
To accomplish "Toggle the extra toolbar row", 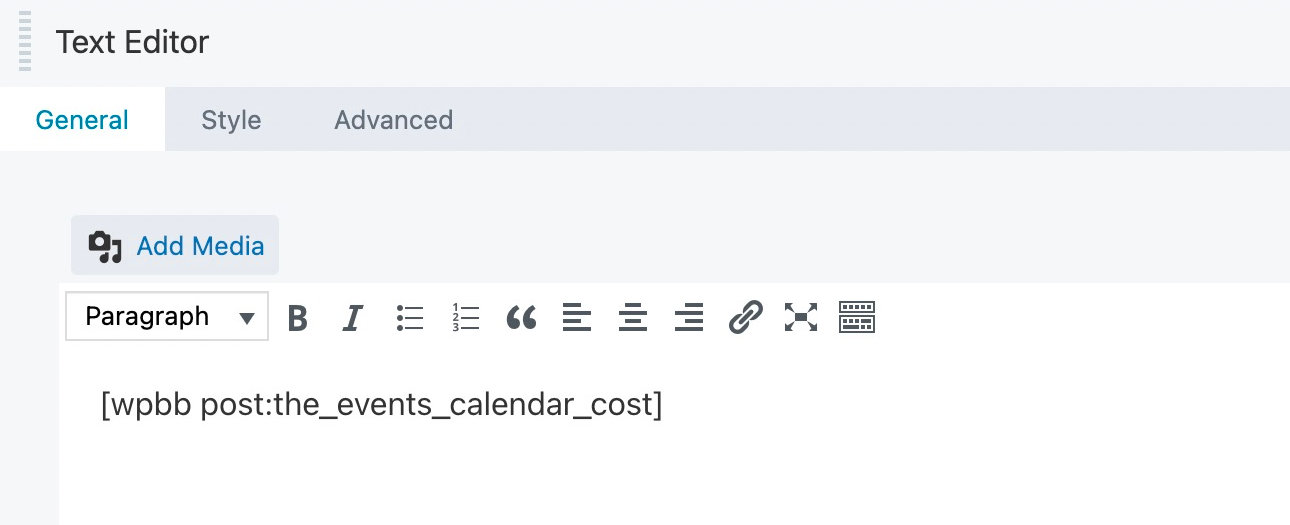I will (857, 318).
